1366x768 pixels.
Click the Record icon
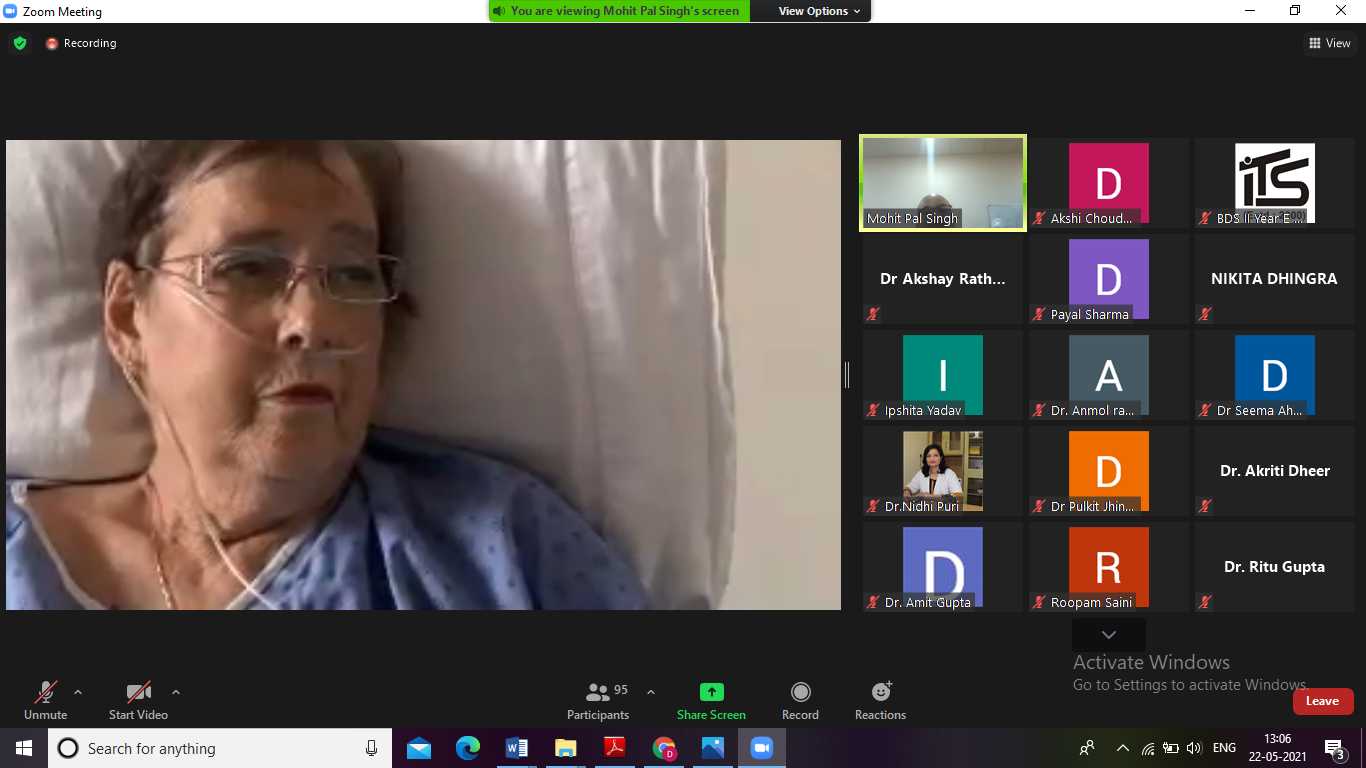click(x=800, y=692)
